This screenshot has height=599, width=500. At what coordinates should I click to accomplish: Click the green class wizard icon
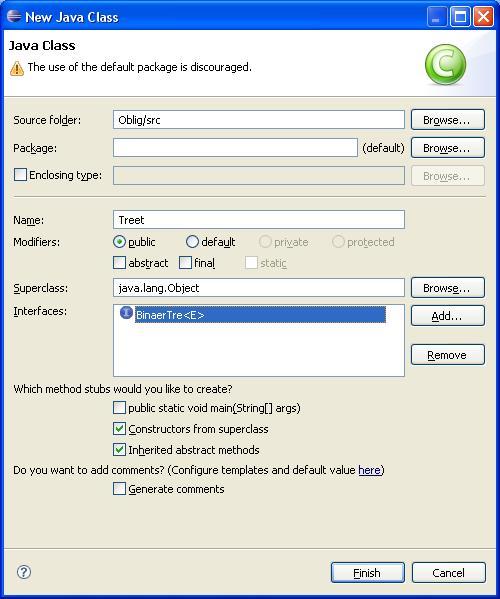445,65
